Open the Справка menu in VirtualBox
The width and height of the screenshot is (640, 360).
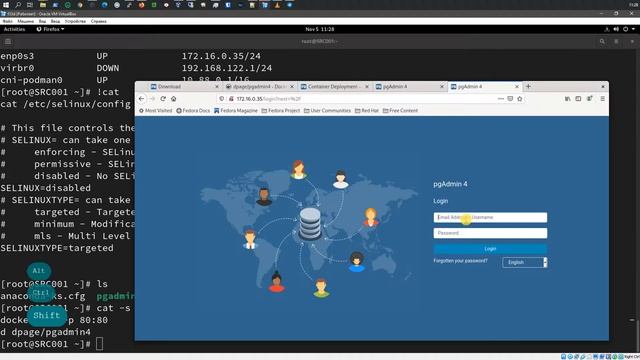click(98, 21)
